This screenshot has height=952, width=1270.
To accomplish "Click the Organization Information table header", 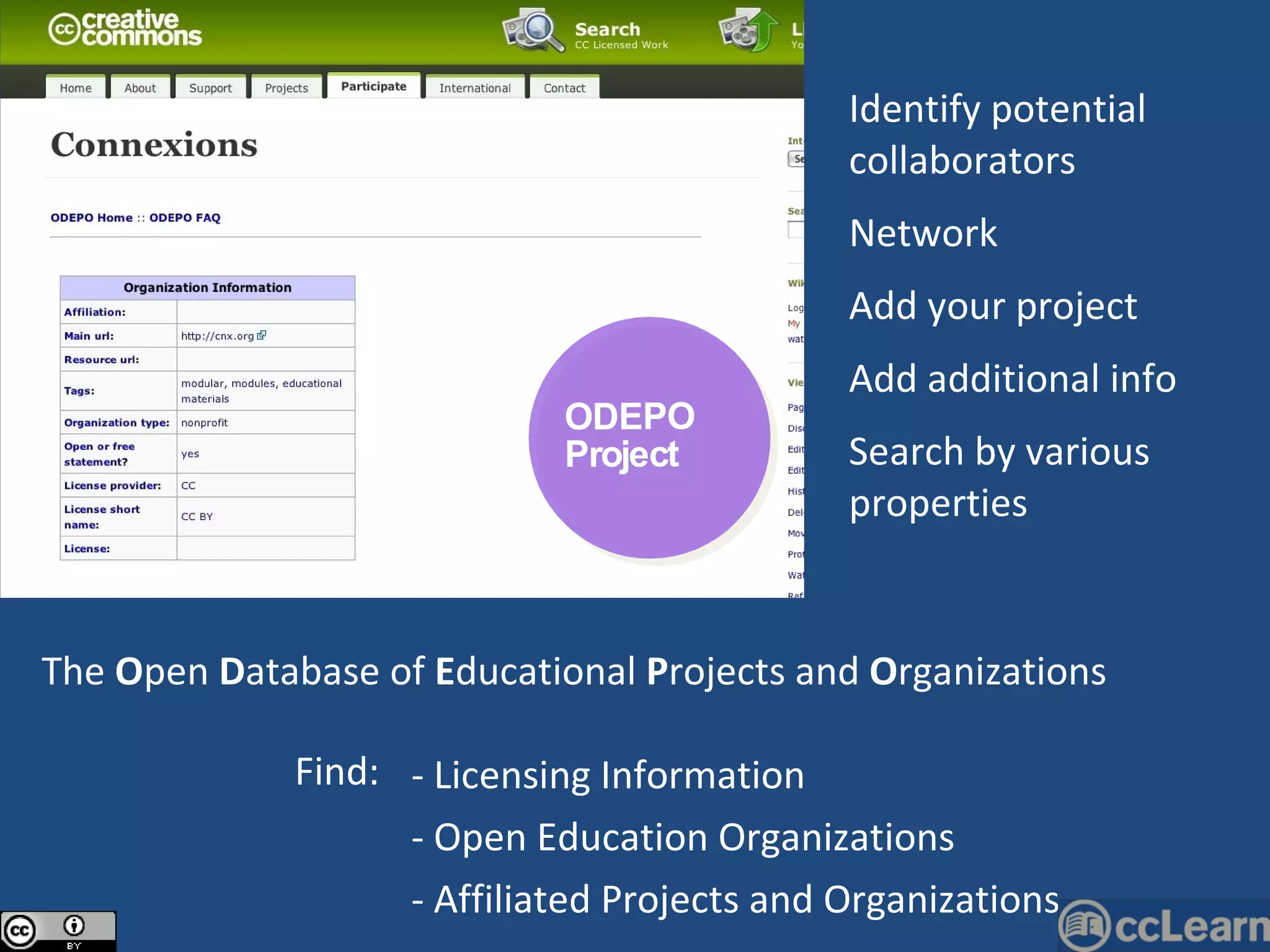I will coord(207,288).
